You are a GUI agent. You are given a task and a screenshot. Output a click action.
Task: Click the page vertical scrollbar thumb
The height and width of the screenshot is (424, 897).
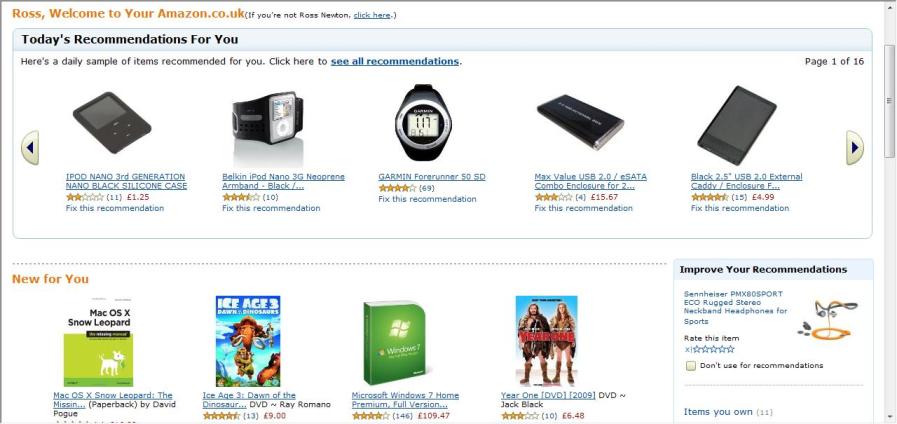pyautogui.click(x=890, y=100)
